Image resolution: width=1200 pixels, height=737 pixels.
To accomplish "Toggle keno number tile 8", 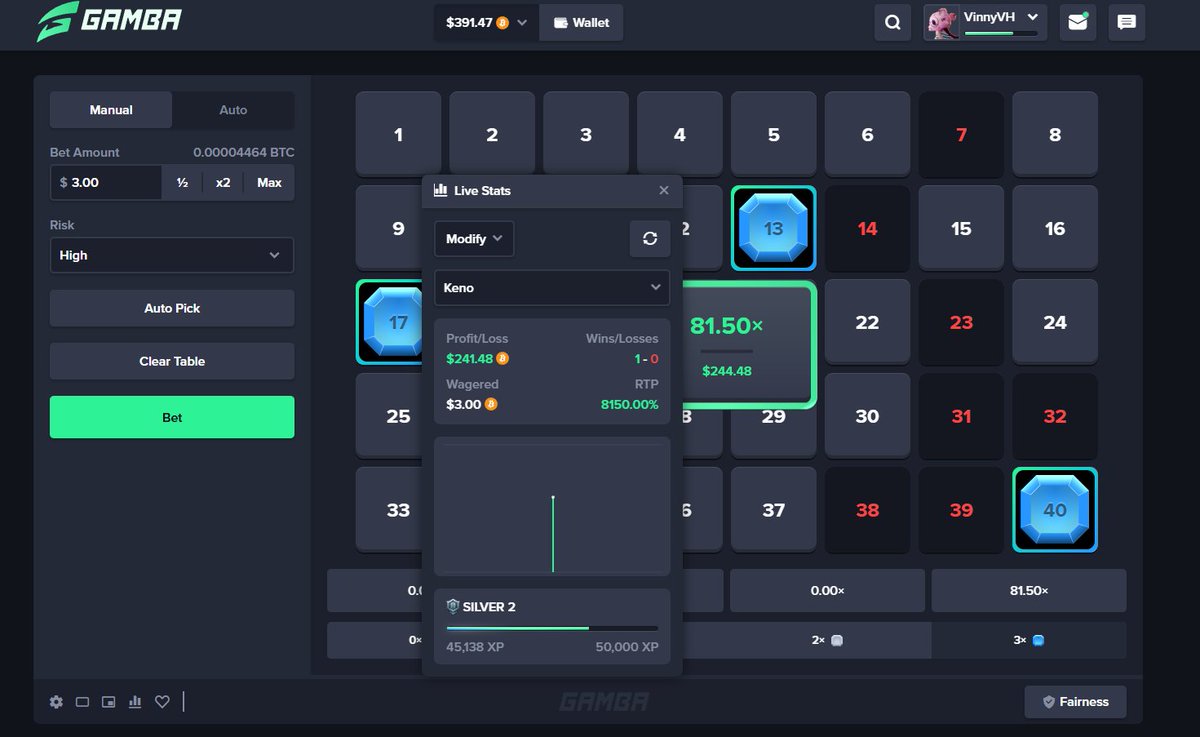I will 1055,134.
